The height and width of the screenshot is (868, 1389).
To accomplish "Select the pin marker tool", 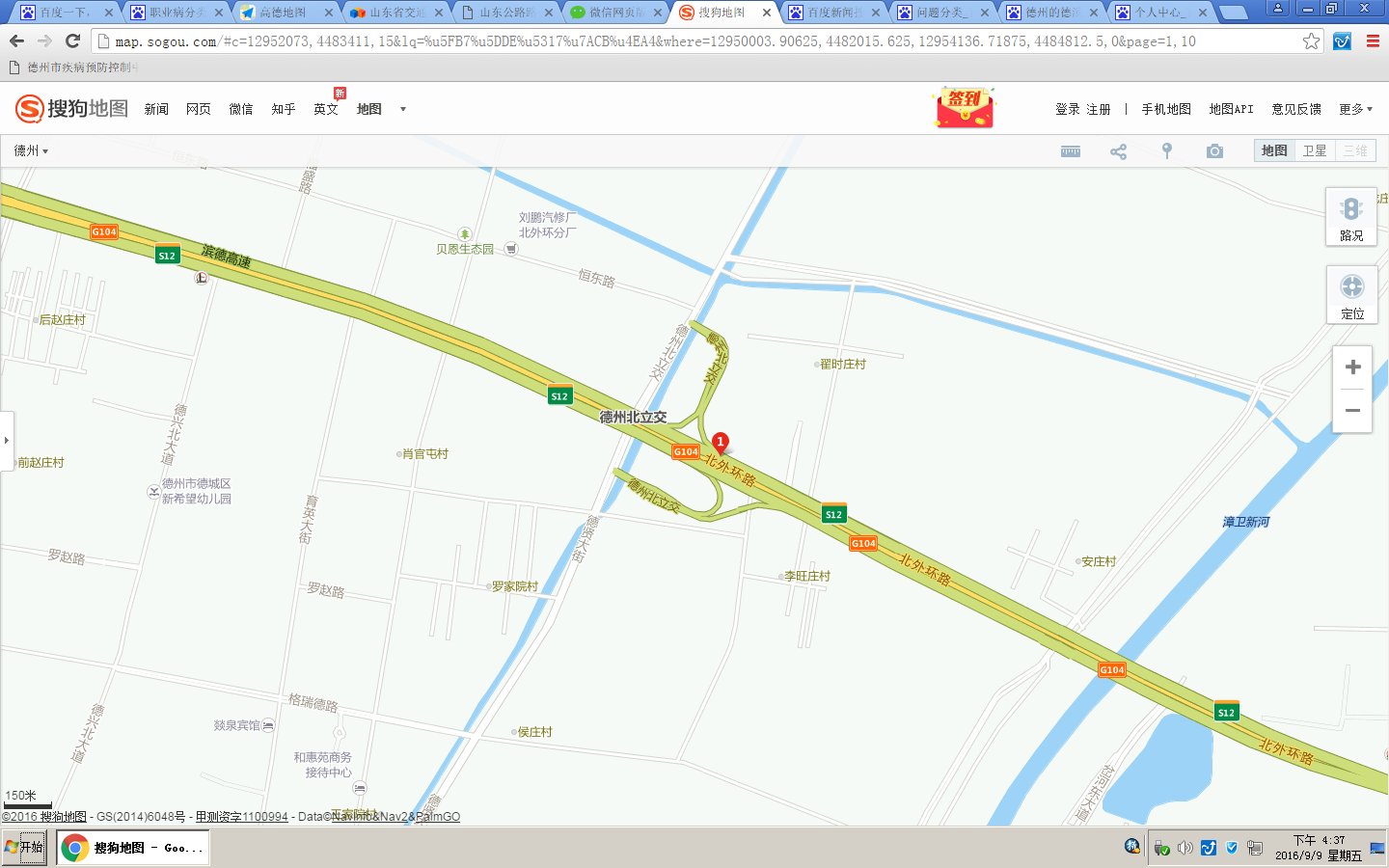I will [x=1166, y=151].
